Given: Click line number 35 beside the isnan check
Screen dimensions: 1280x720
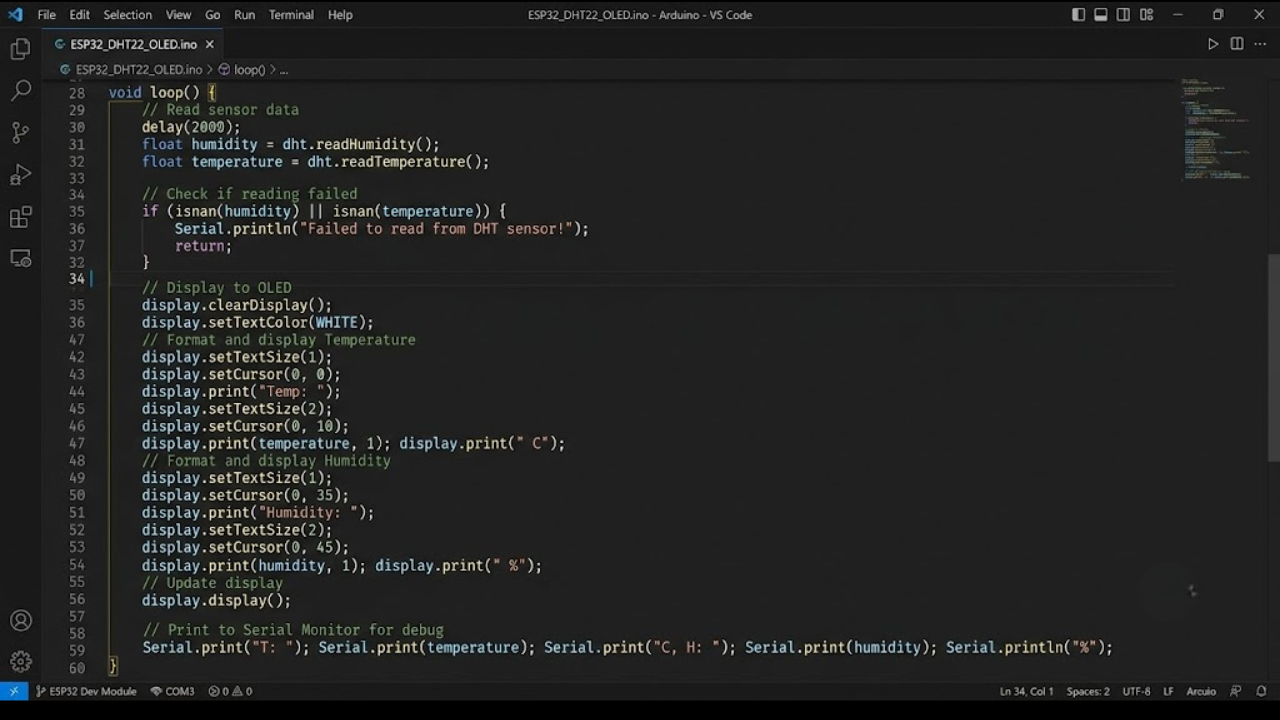Looking at the screenshot, I should click(77, 211).
